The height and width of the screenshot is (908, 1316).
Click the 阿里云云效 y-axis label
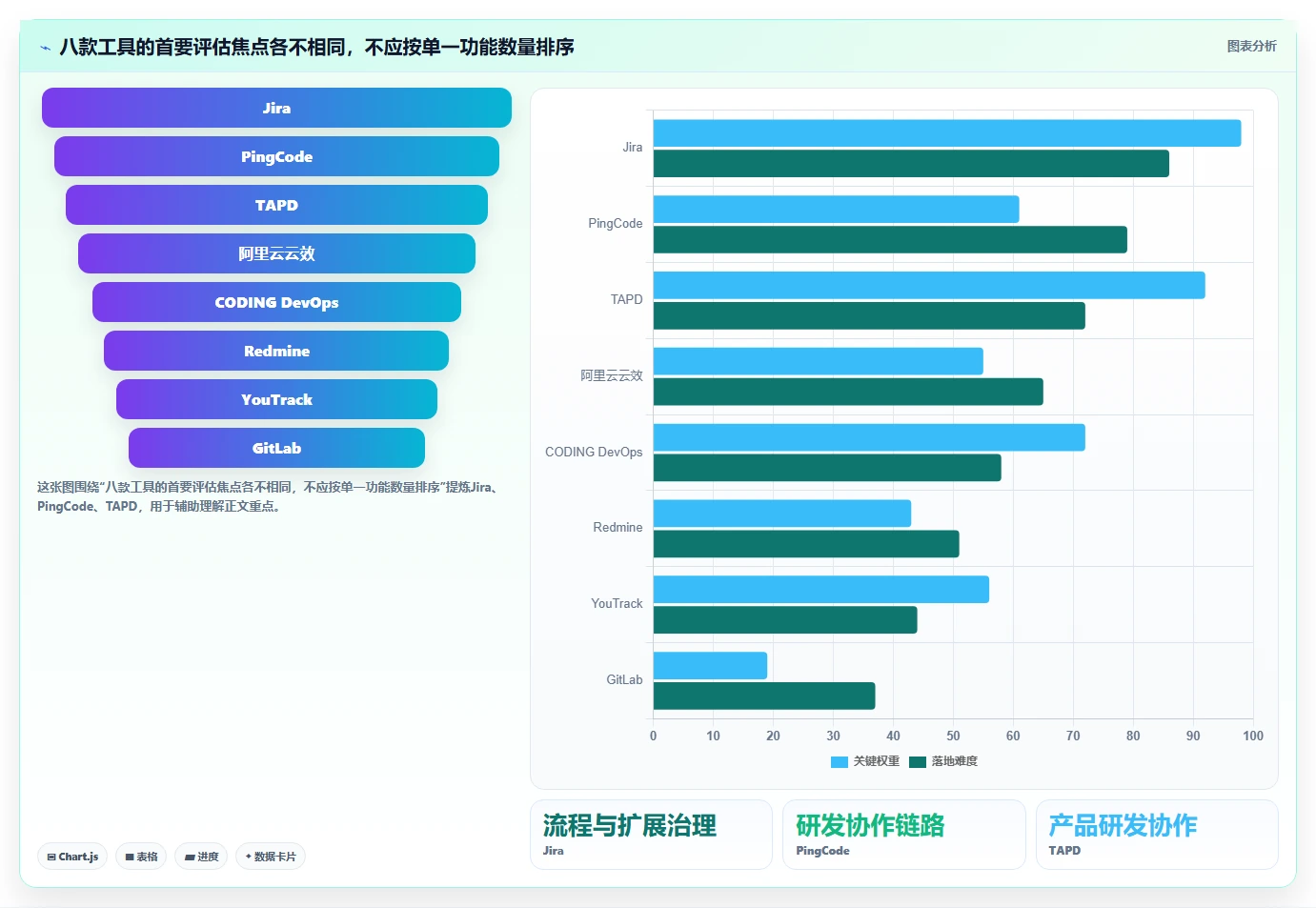pos(612,376)
